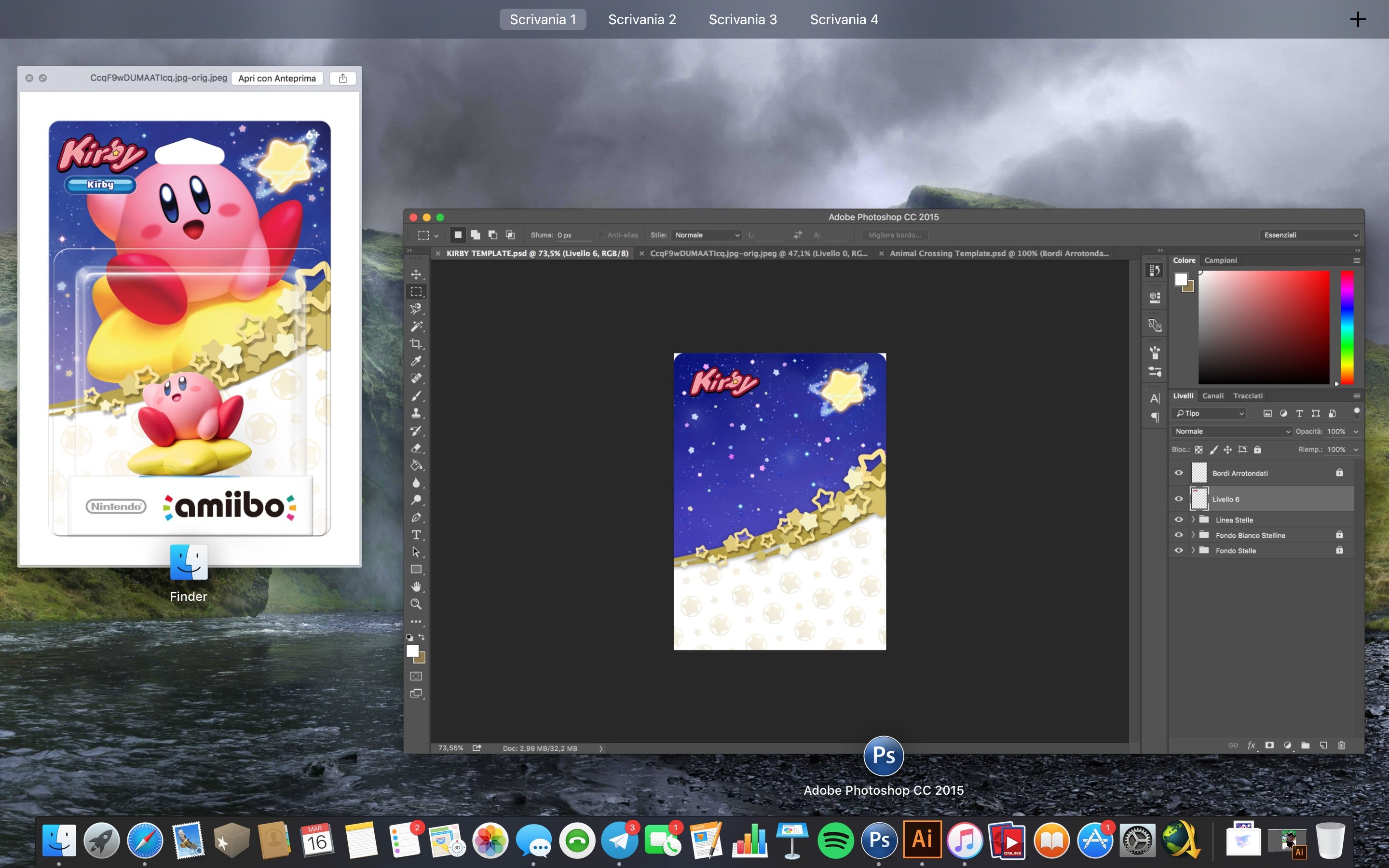Viewport: 1389px width, 868px height.
Task: Select the Clone Stamp tool
Action: tap(416, 413)
